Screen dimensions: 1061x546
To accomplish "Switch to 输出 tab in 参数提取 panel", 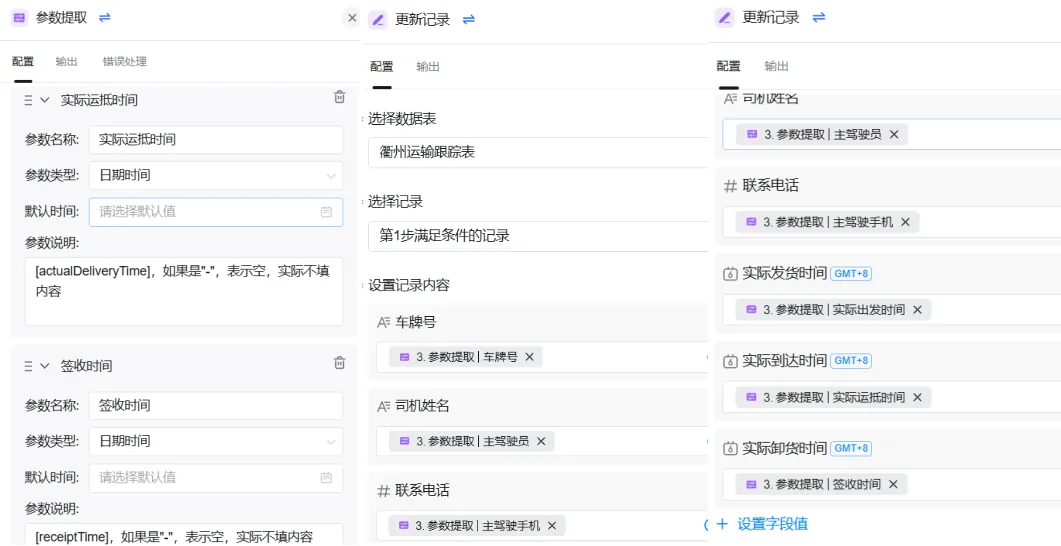I will (x=66, y=62).
